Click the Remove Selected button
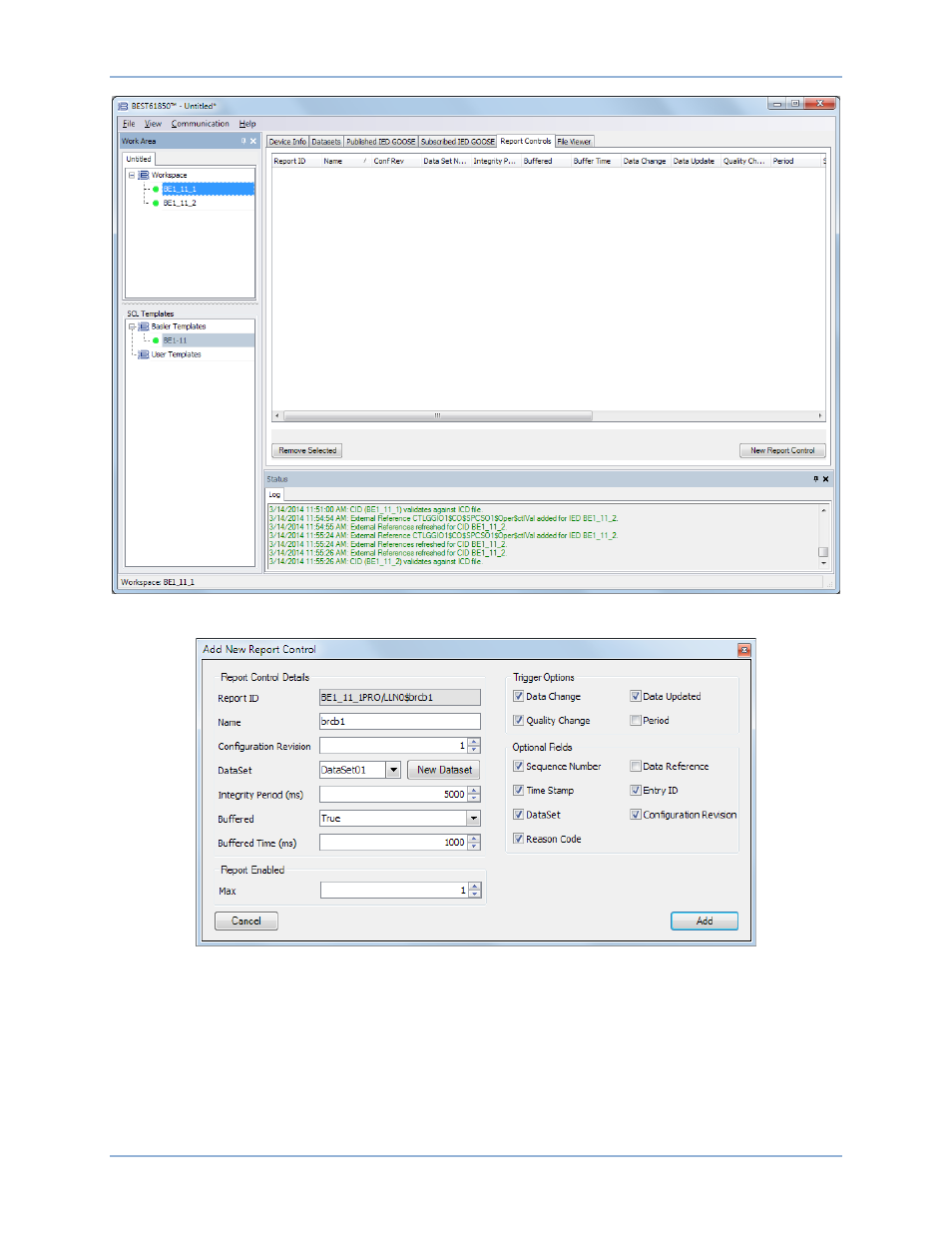The width and height of the screenshot is (952, 1233). click(x=307, y=450)
